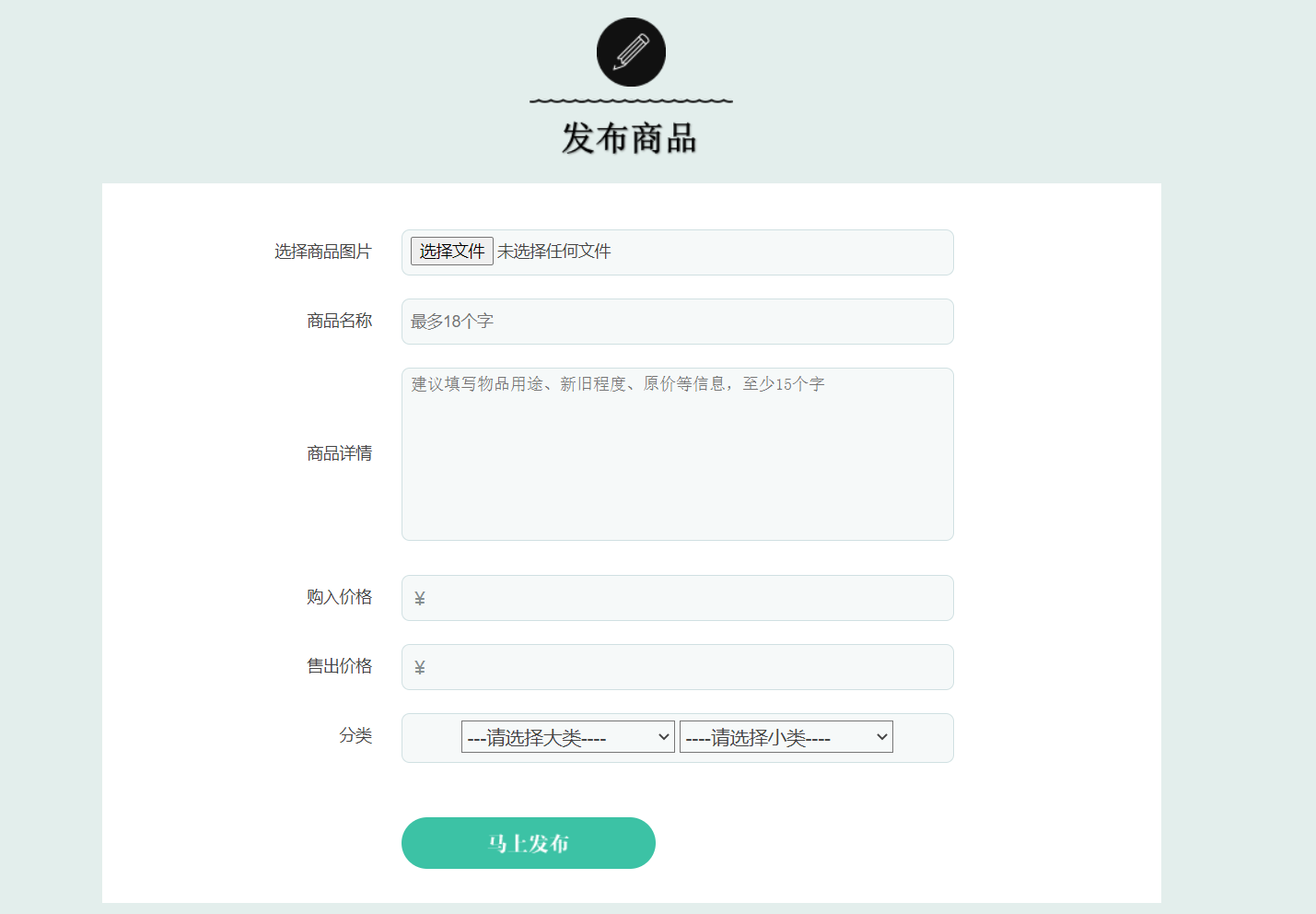Click the 发布商品 page heading
Screen dimensions: 1316x914
click(630, 140)
